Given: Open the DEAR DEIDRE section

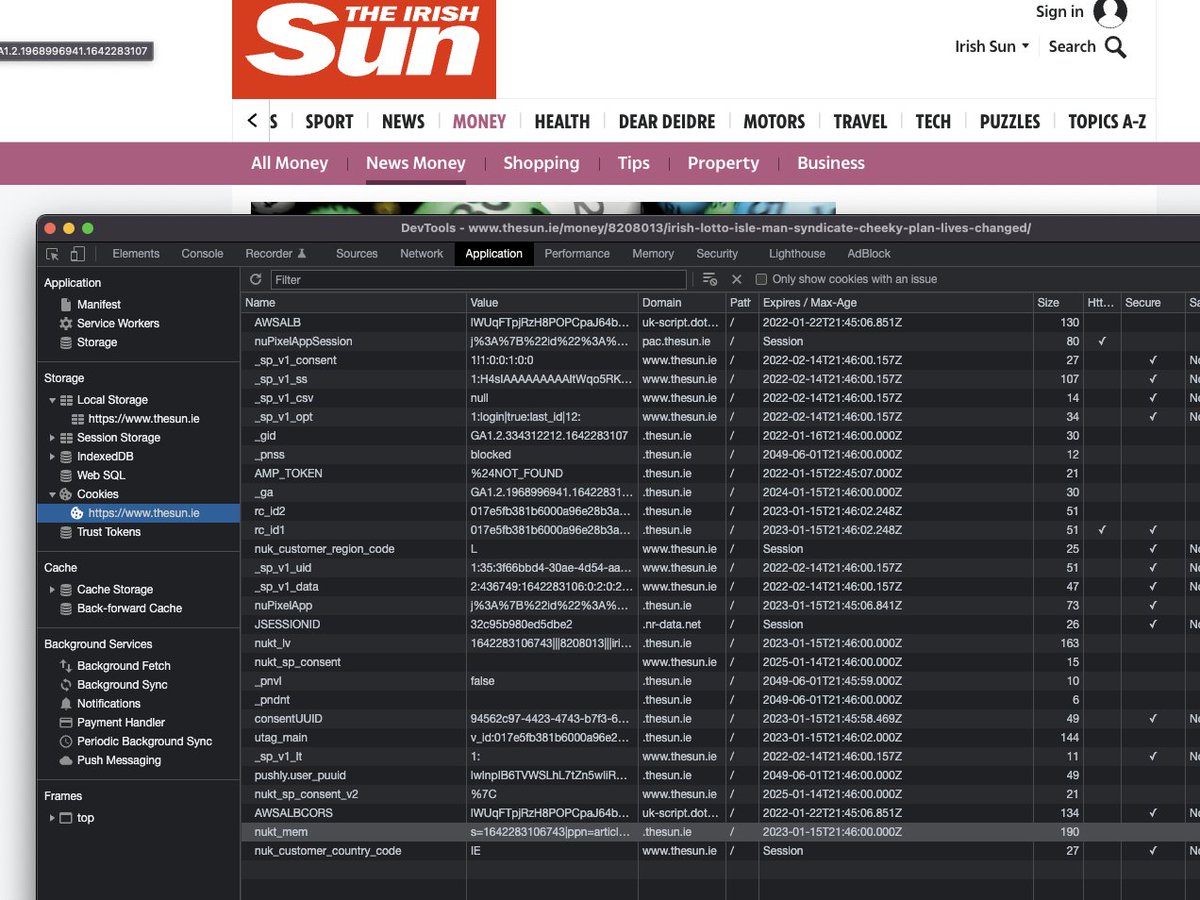Looking at the screenshot, I should pyautogui.click(x=667, y=121).
